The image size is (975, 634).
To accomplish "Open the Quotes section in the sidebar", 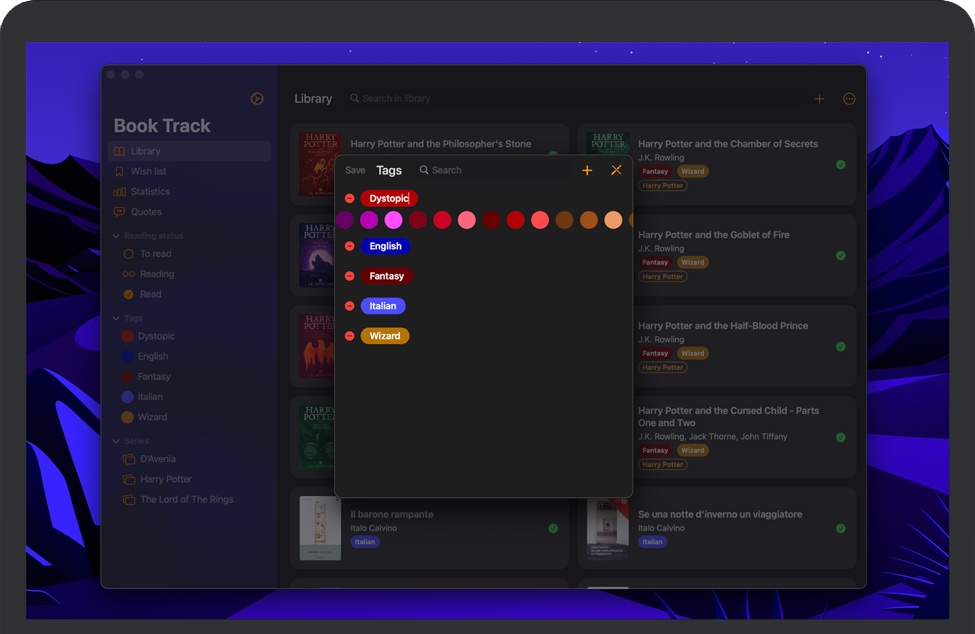I will click(x=146, y=212).
